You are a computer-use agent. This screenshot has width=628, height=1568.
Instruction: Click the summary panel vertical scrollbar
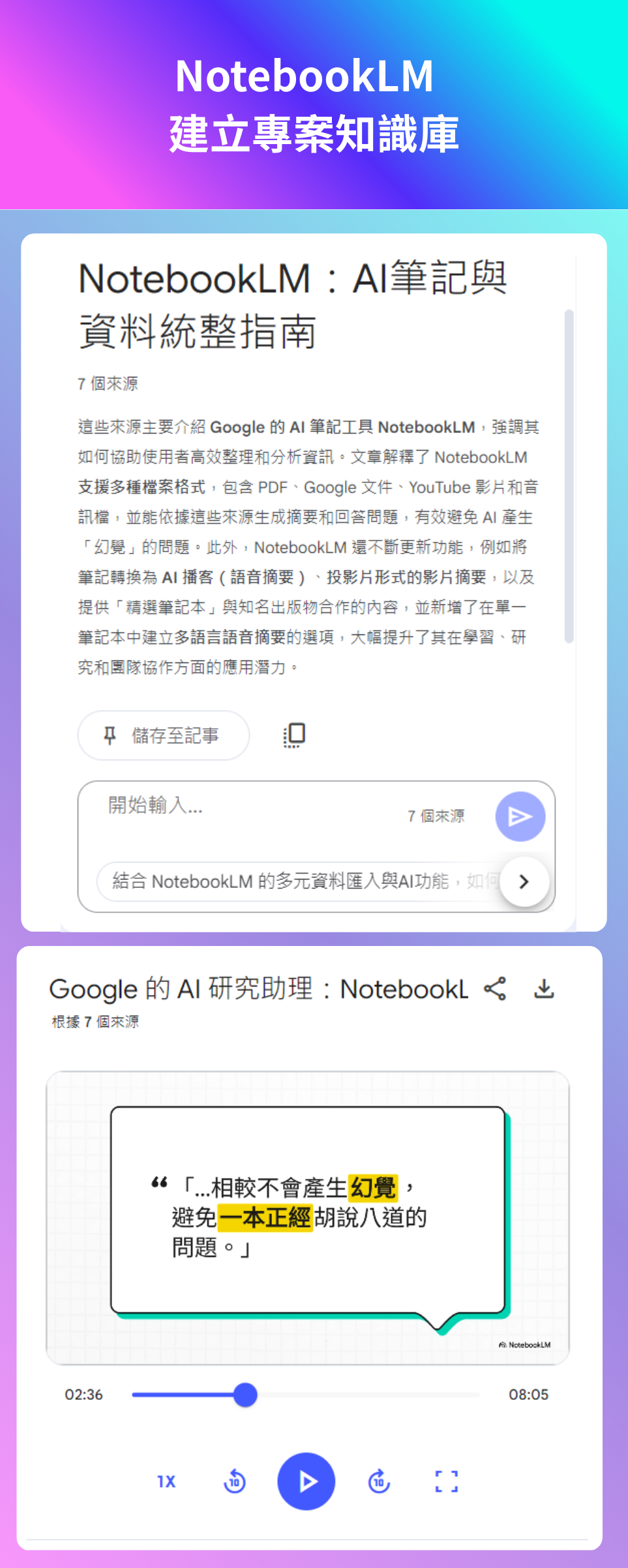click(x=569, y=477)
